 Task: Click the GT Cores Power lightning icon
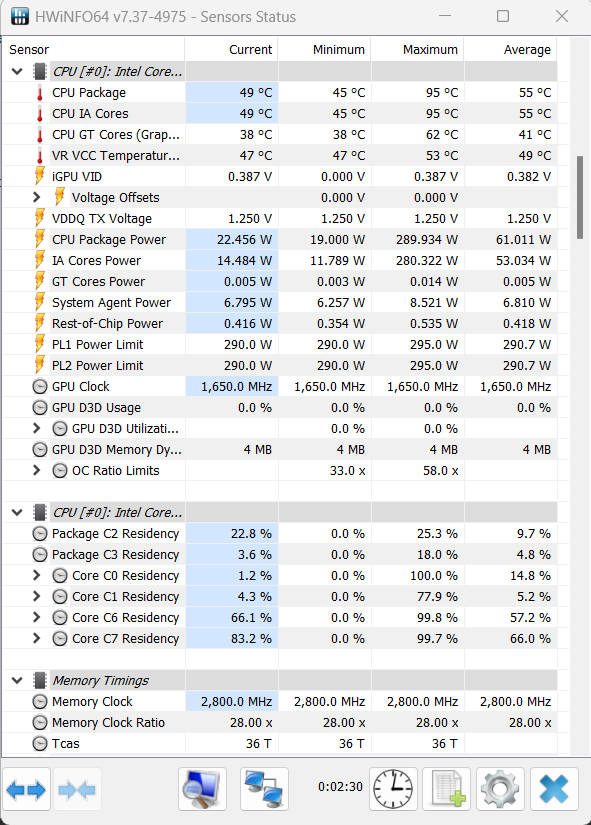pos(39,281)
